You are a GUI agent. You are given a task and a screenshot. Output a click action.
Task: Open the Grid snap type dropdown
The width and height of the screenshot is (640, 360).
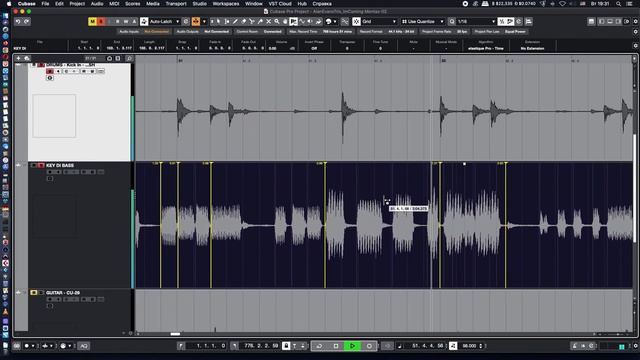point(379,21)
